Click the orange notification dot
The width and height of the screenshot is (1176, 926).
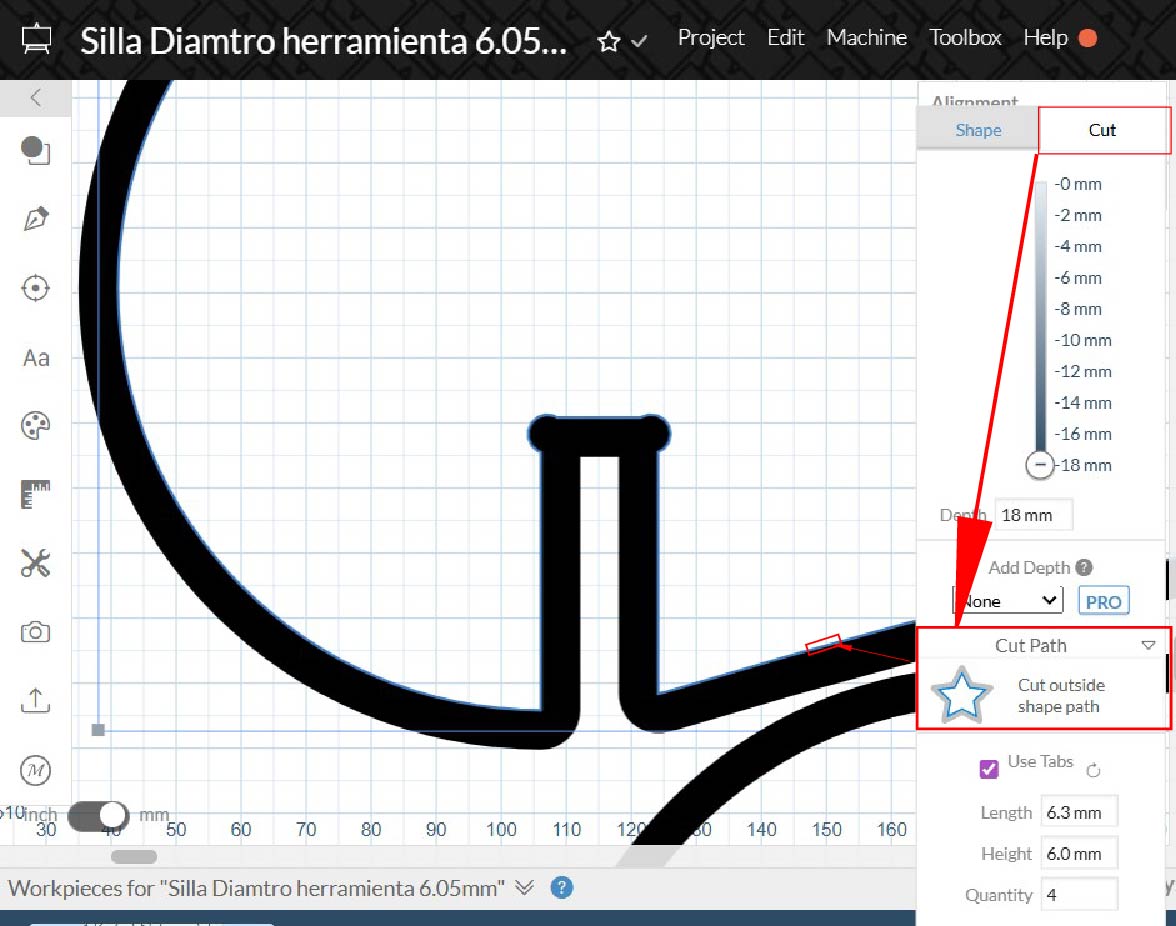pyautogui.click(x=1088, y=38)
